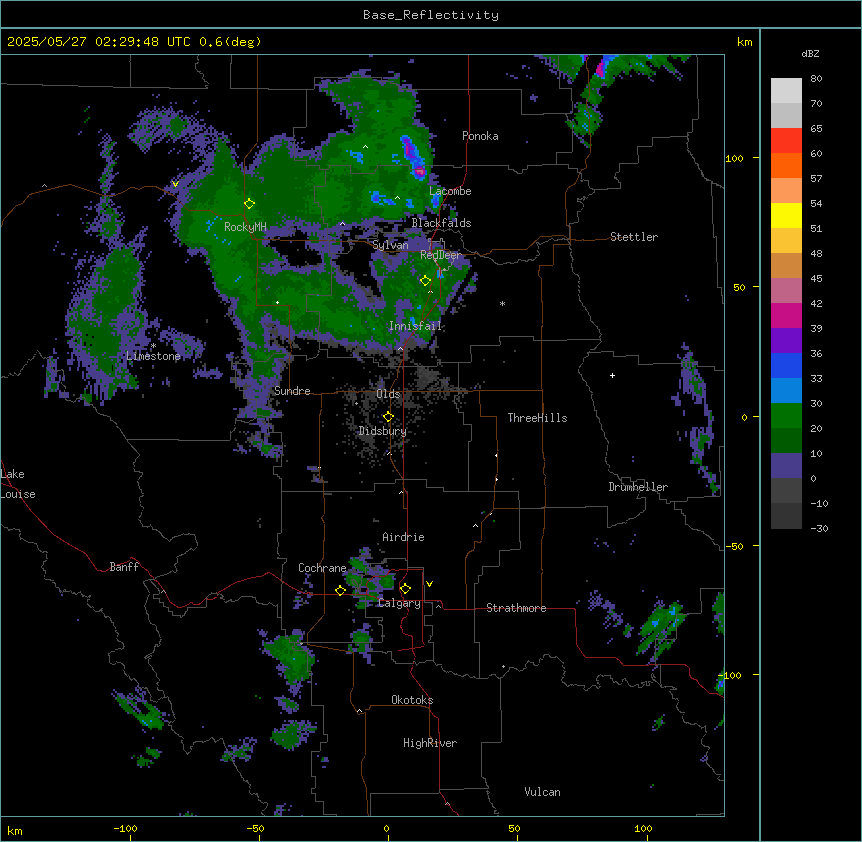862x842 pixels.
Task: Click the 65 value in the legend
Action: pos(816,128)
